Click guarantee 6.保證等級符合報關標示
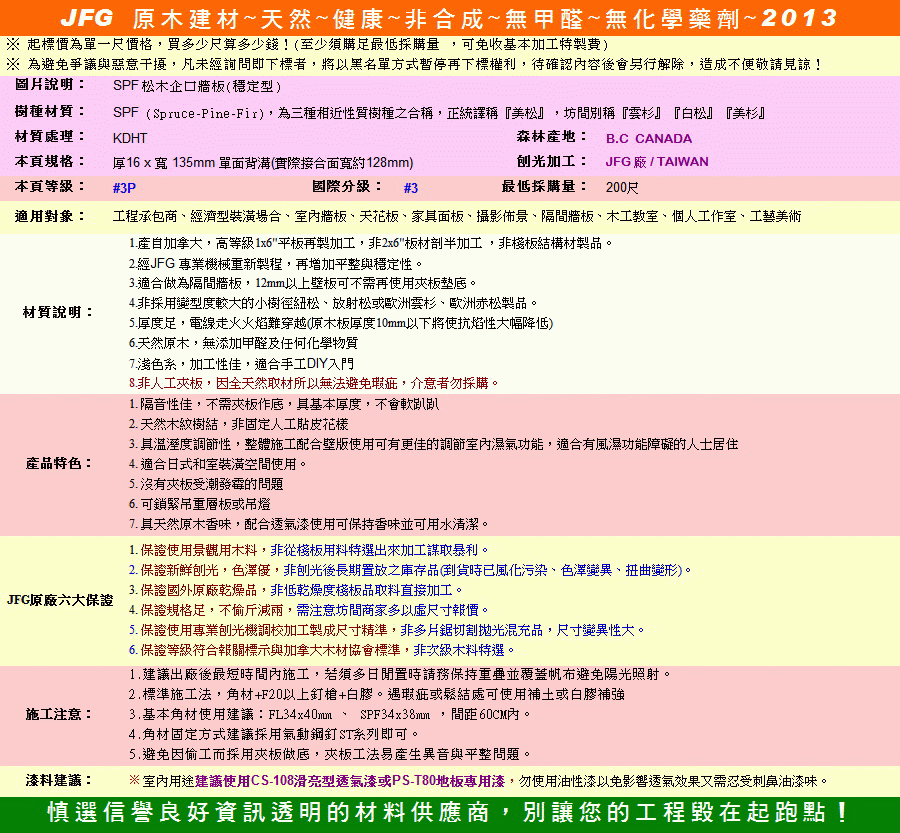The width and height of the screenshot is (900, 833). [x=322, y=650]
